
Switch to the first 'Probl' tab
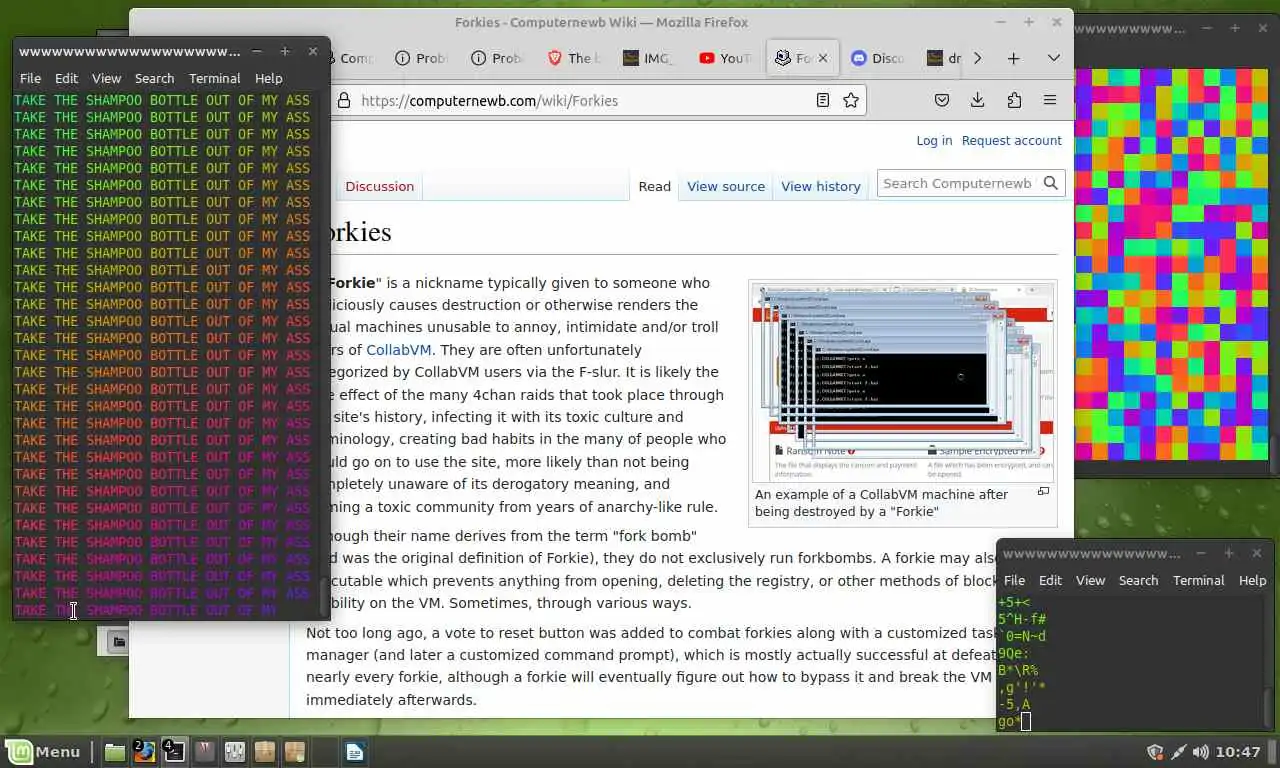coord(420,58)
